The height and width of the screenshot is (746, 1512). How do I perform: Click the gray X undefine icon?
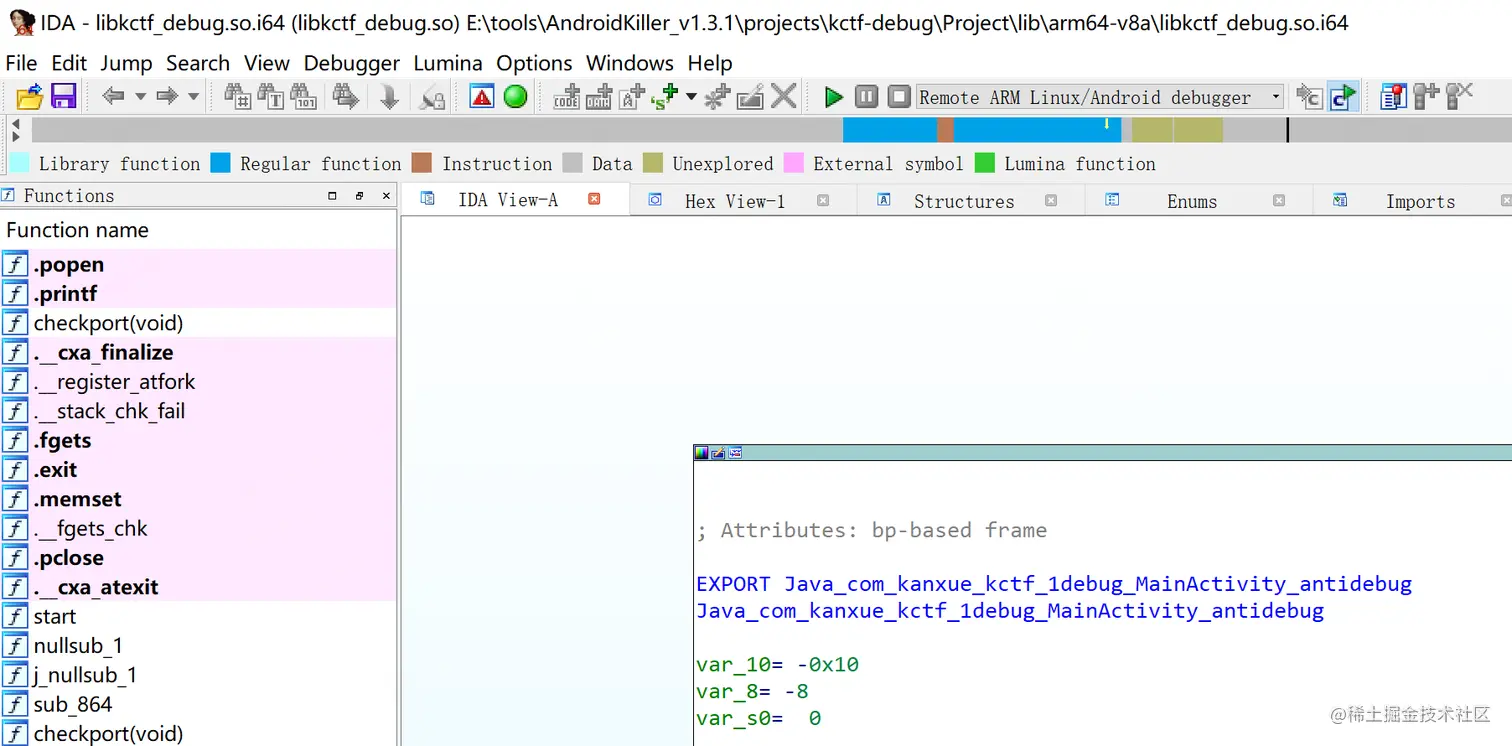pos(784,97)
